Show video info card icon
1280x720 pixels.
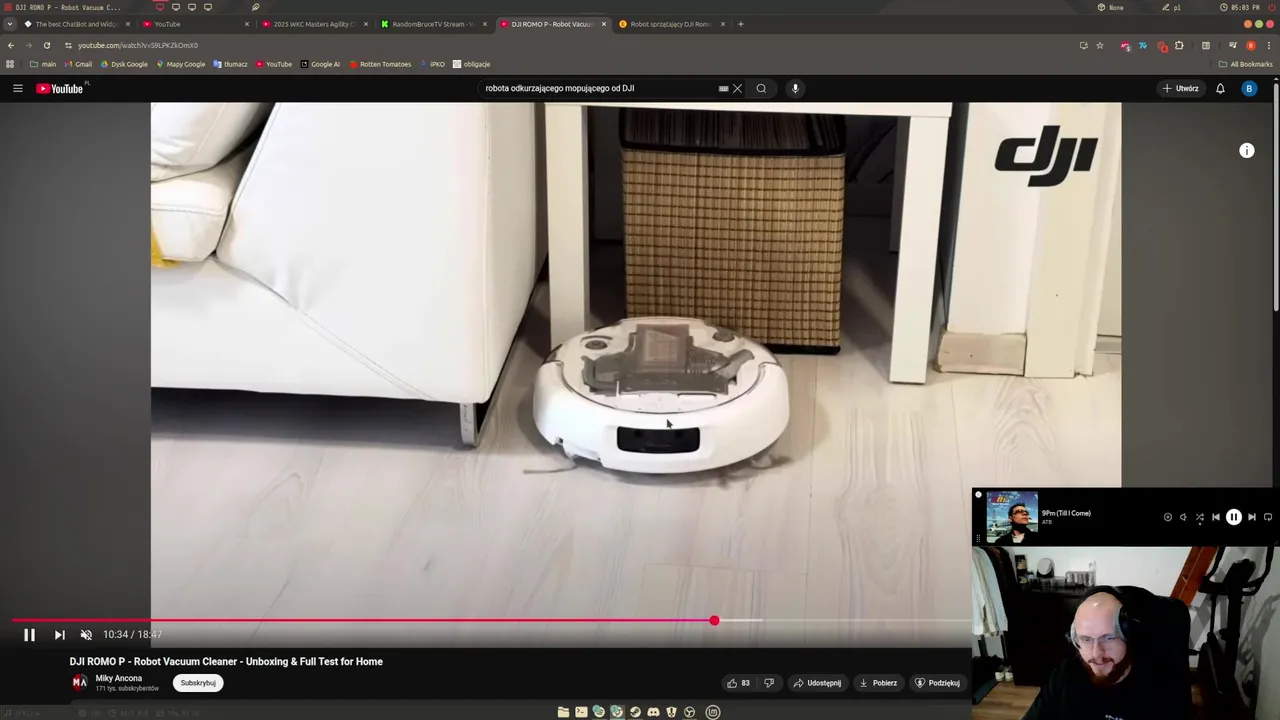click(x=1246, y=150)
